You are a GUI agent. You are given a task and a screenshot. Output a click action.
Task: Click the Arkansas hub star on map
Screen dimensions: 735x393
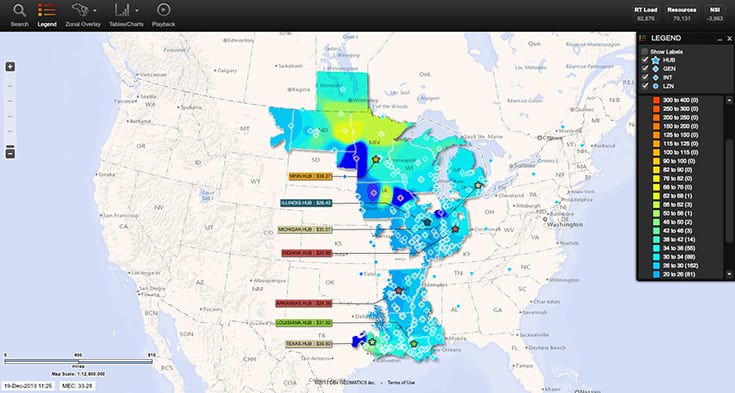click(x=398, y=290)
